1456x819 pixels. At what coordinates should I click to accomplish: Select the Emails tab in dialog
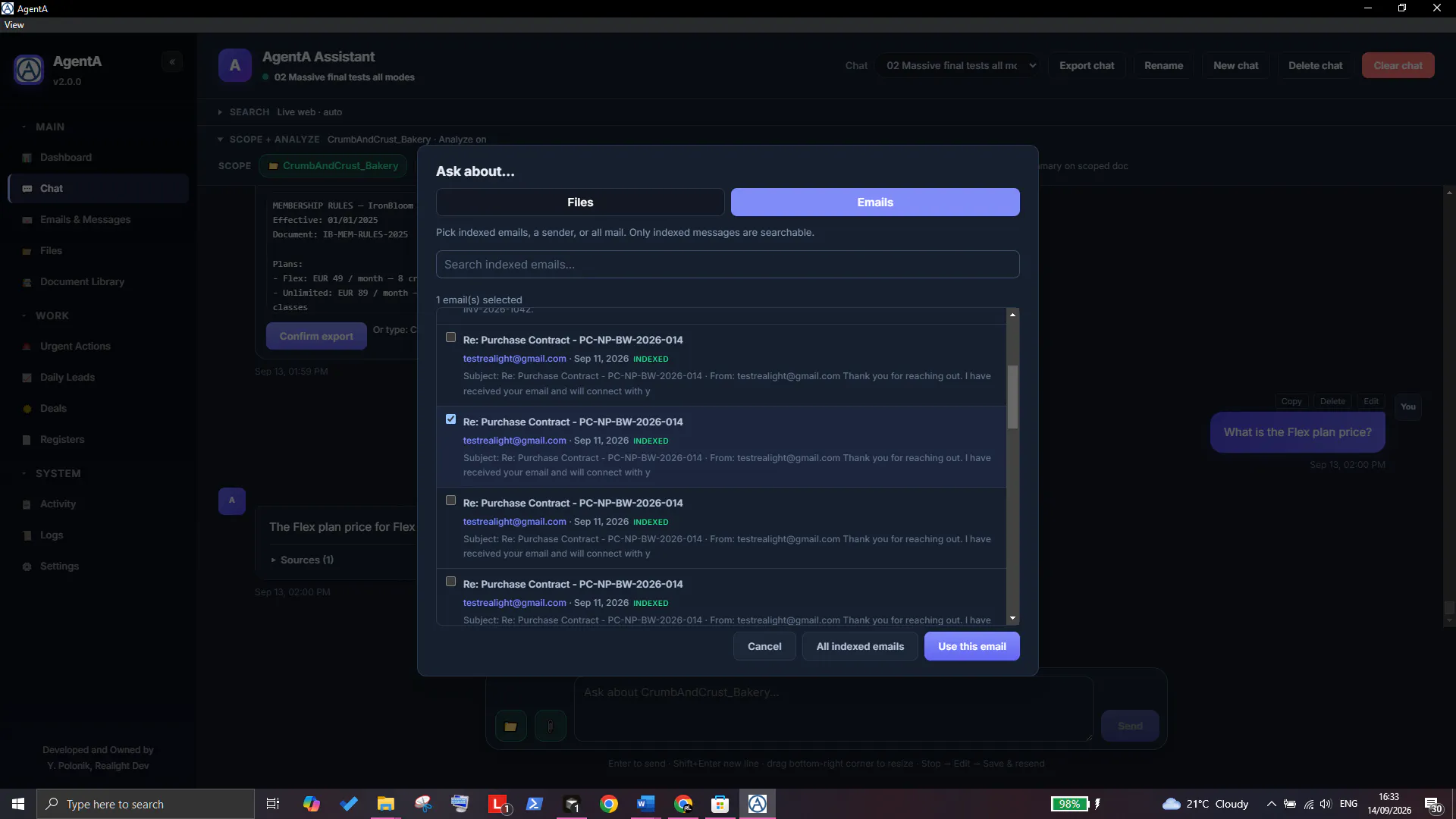pyautogui.click(x=875, y=202)
